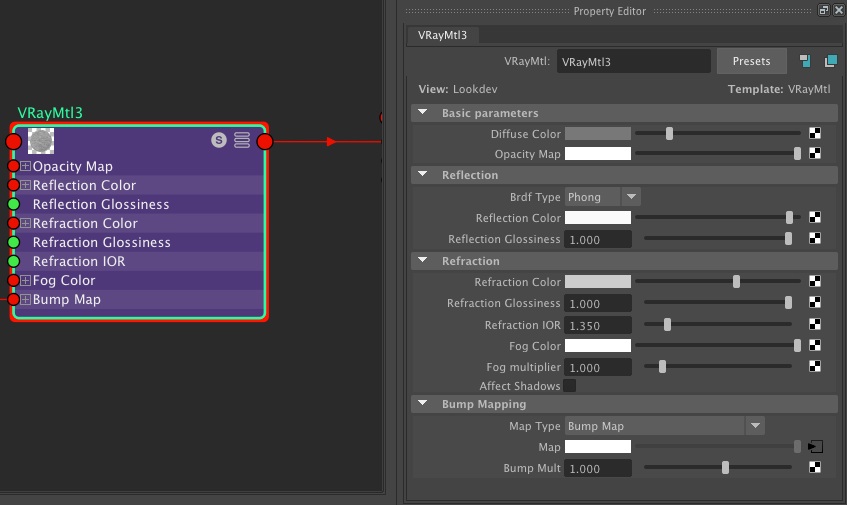Click the VRayMtl3 node main output port
Screen dimensions: 847x505
[x=265, y=142]
